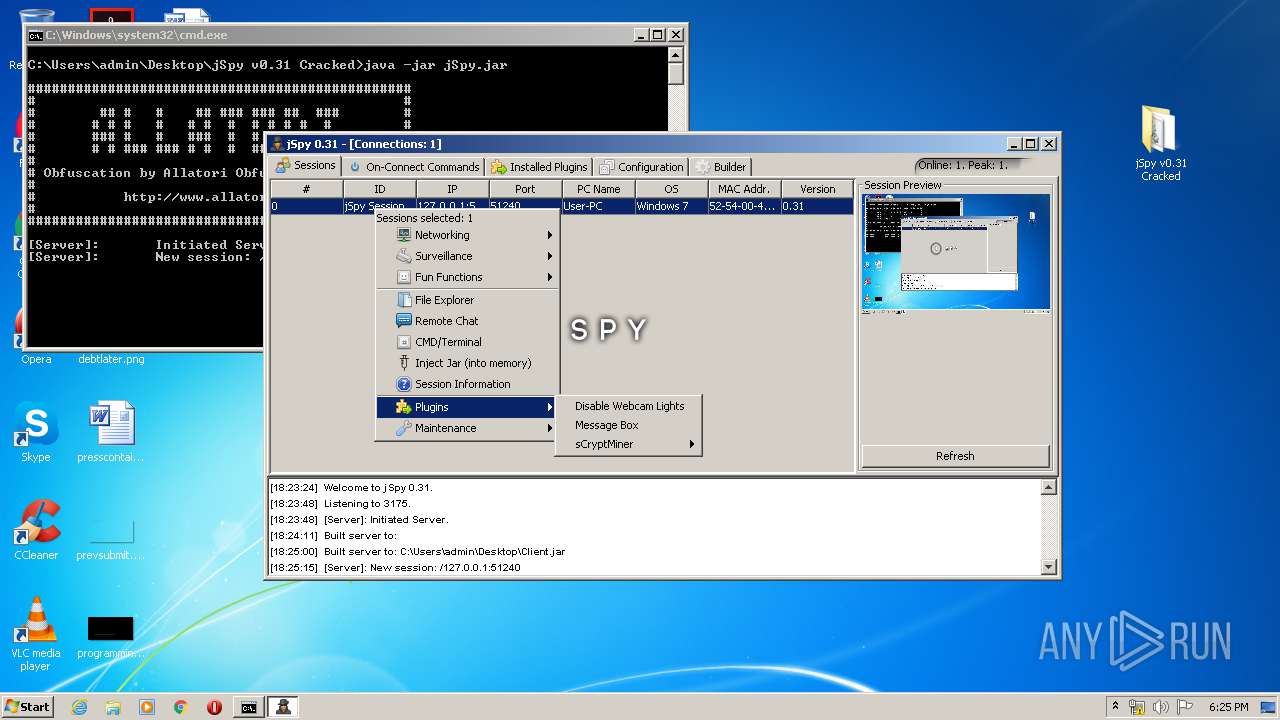Click the Refresh button

coord(955,456)
